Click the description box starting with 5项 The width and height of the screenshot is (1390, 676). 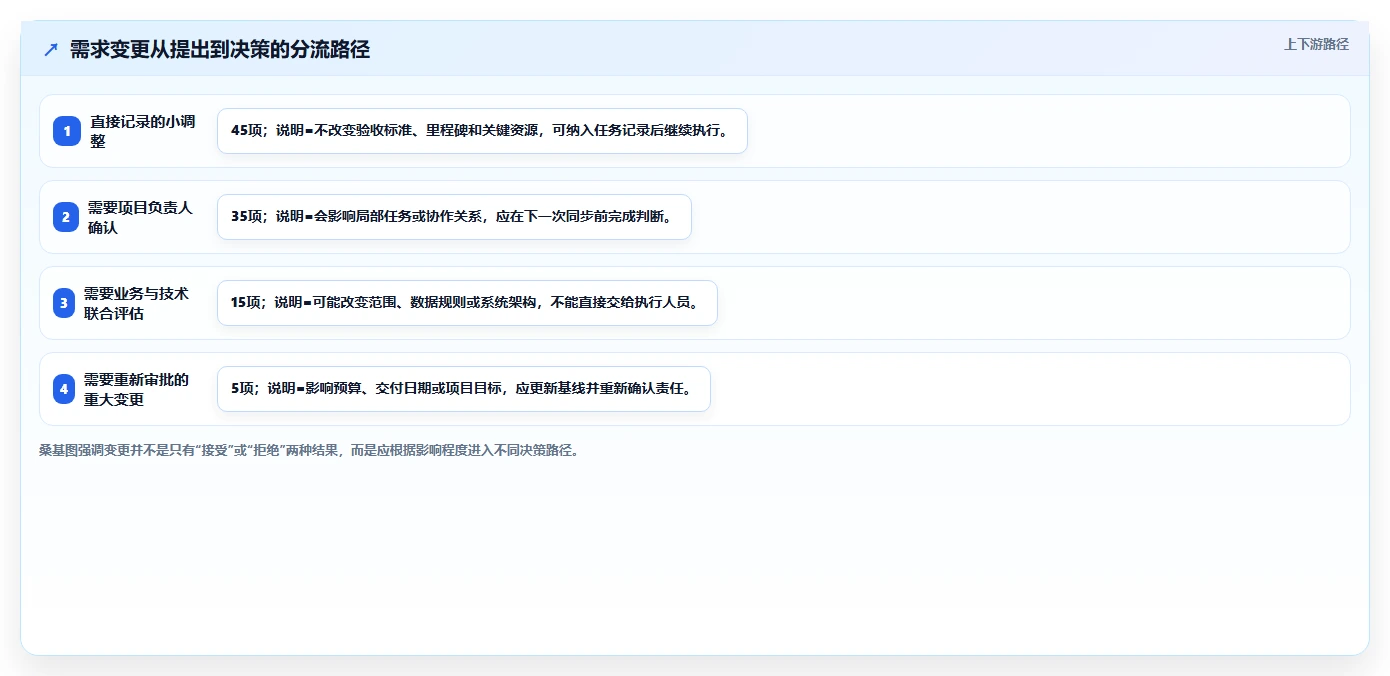(x=463, y=389)
